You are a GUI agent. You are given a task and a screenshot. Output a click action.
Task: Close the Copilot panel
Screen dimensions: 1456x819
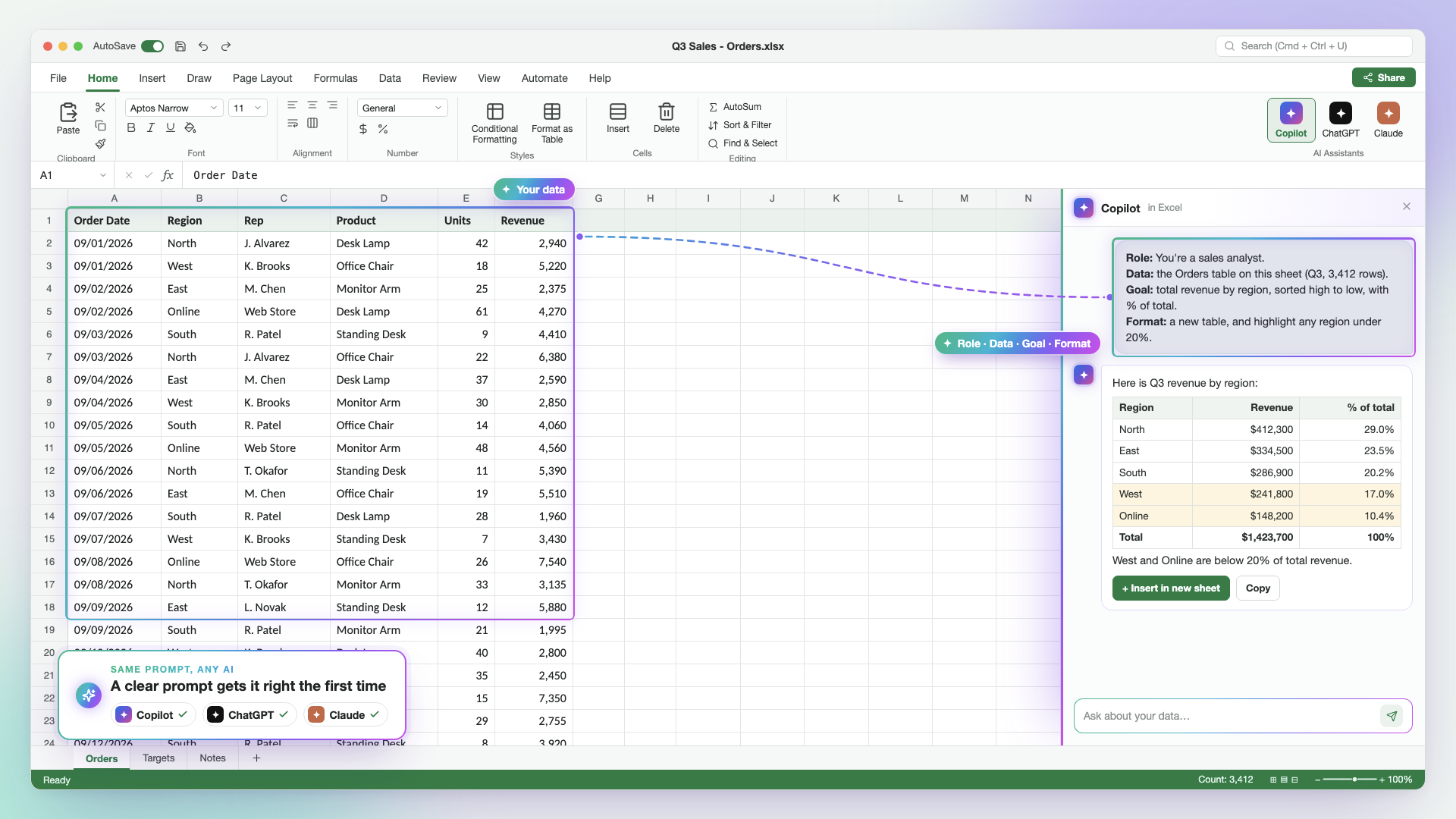[x=1407, y=206]
